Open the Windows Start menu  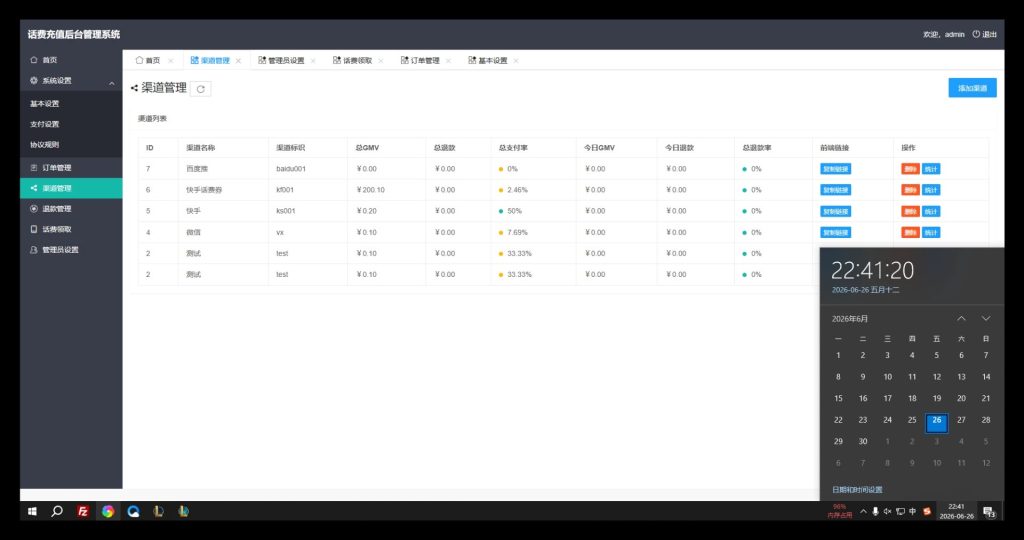tap(32, 511)
